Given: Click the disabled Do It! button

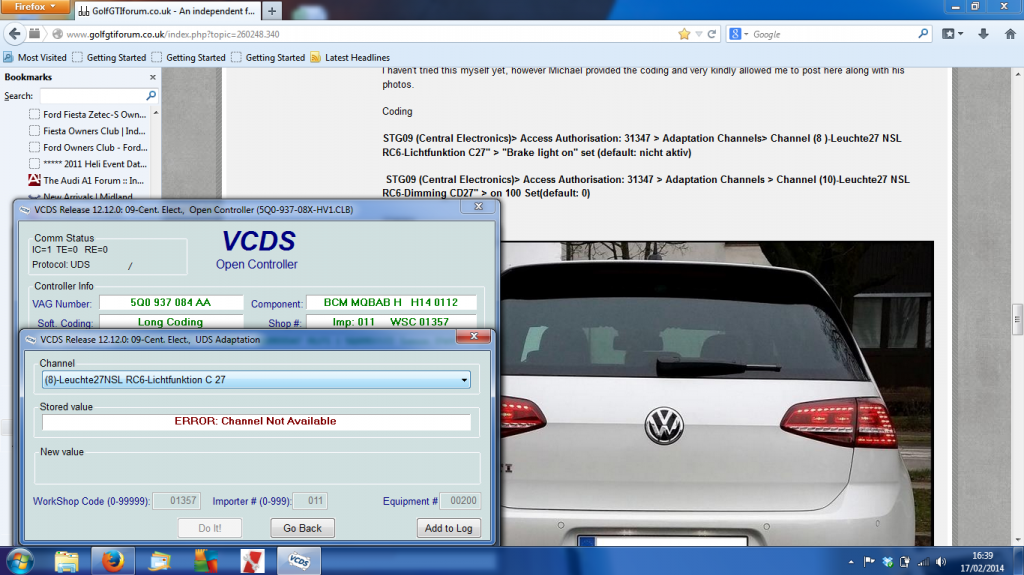Looking at the screenshot, I should [210, 528].
